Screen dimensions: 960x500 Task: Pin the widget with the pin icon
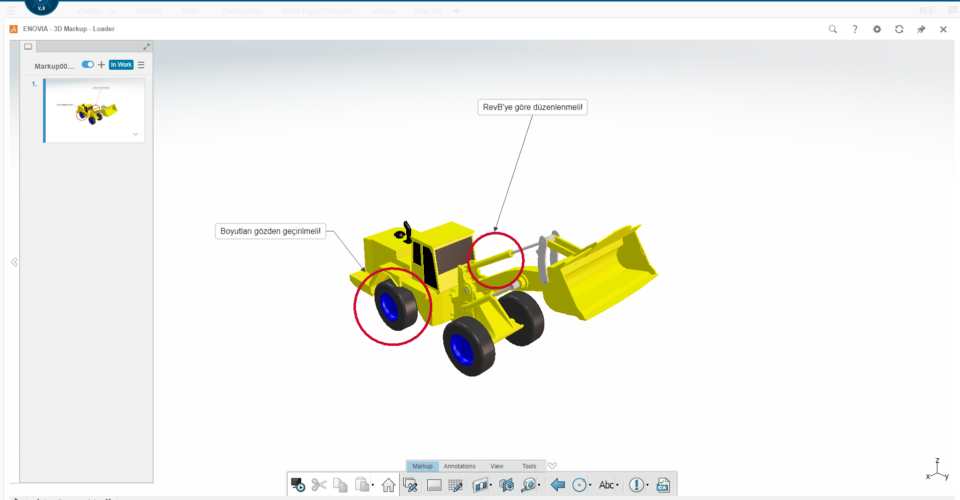[x=921, y=29]
